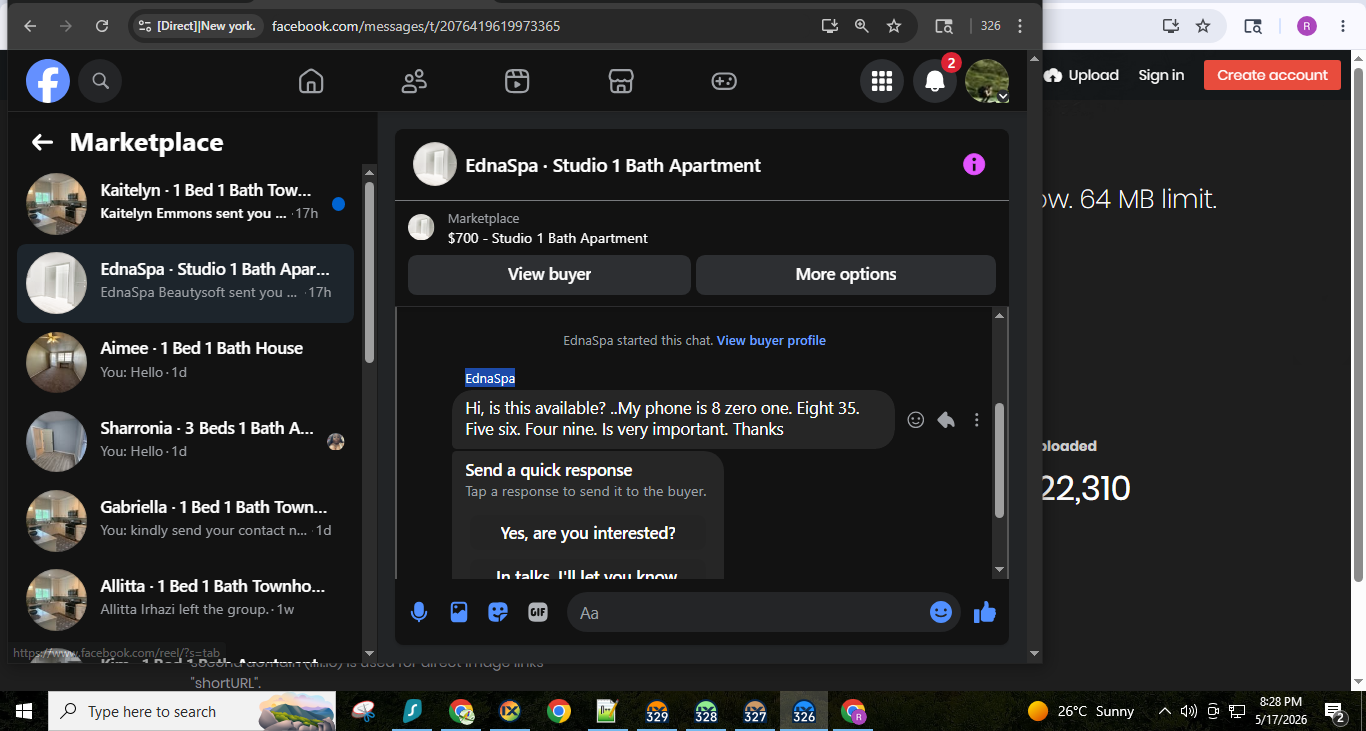Viewport: 1366px width, 731px height.
Task: Attach a photo with the image icon
Action: coord(459,612)
